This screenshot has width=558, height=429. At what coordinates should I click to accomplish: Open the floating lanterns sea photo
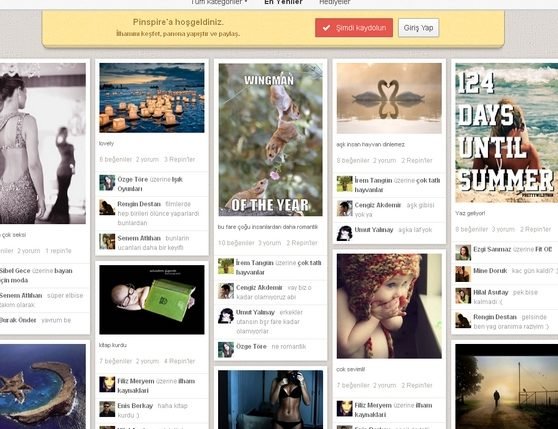(152, 98)
